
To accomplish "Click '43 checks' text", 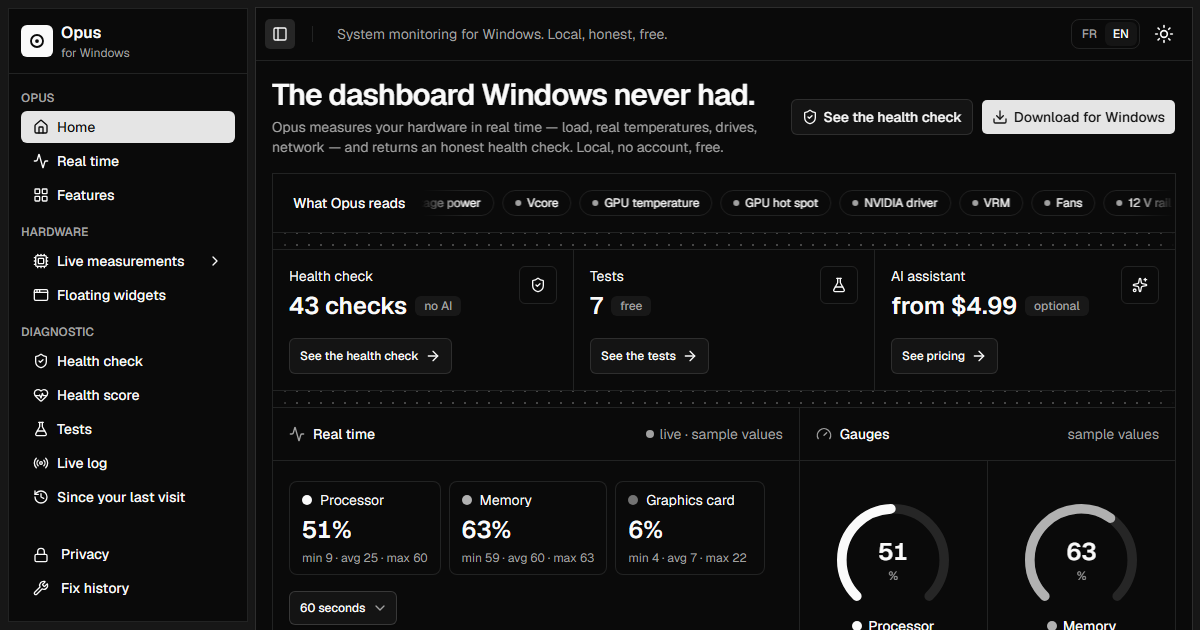I will click(348, 306).
